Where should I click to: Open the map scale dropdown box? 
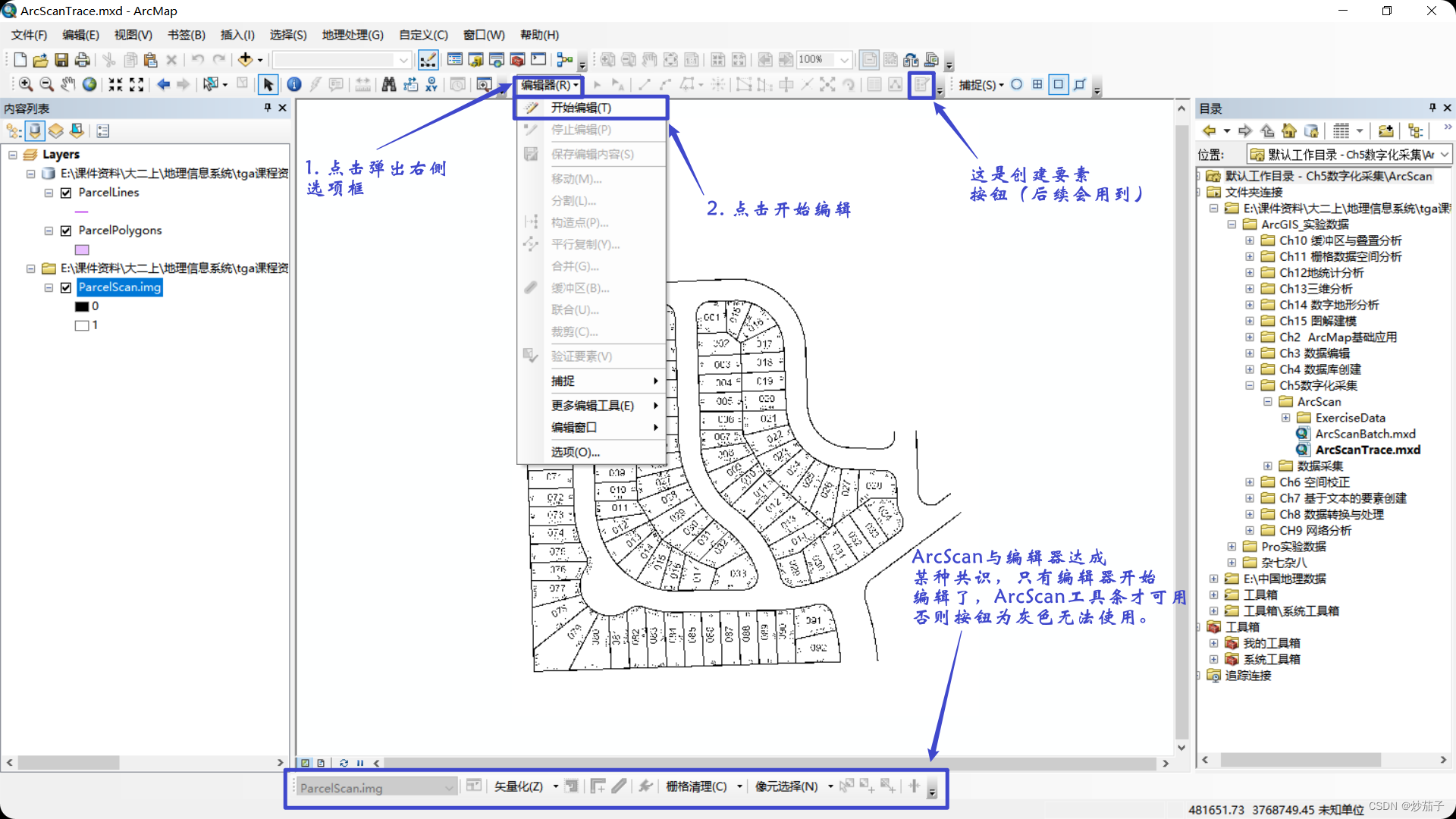pyautogui.click(x=342, y=60)
